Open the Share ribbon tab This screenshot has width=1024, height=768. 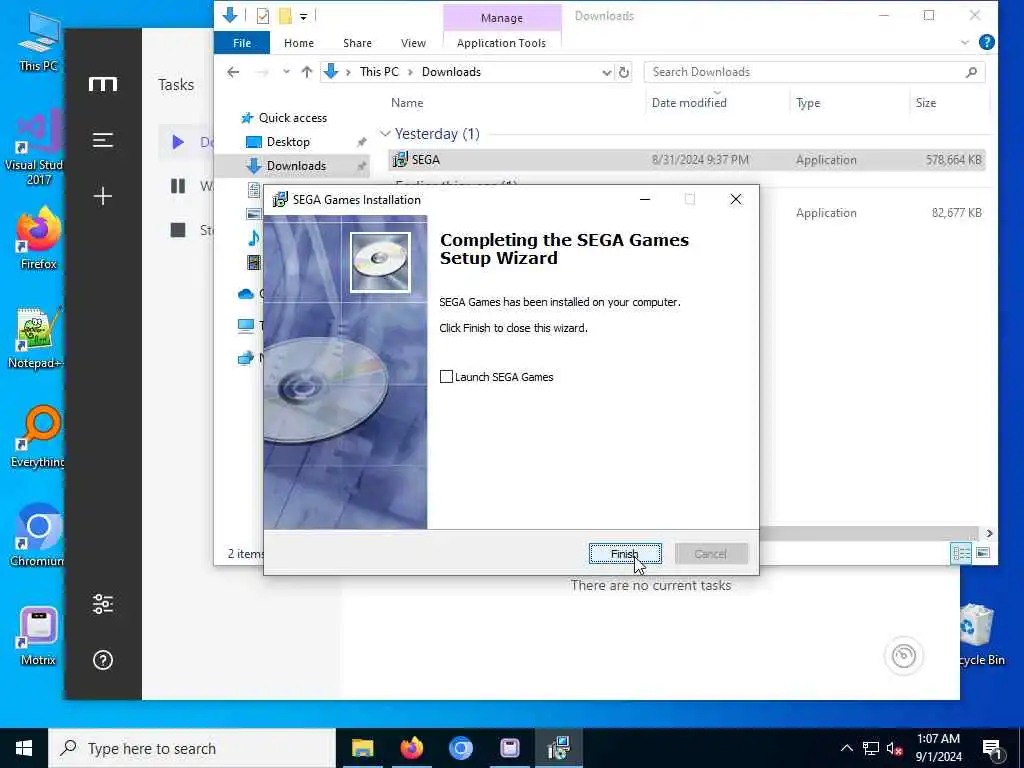357,43
